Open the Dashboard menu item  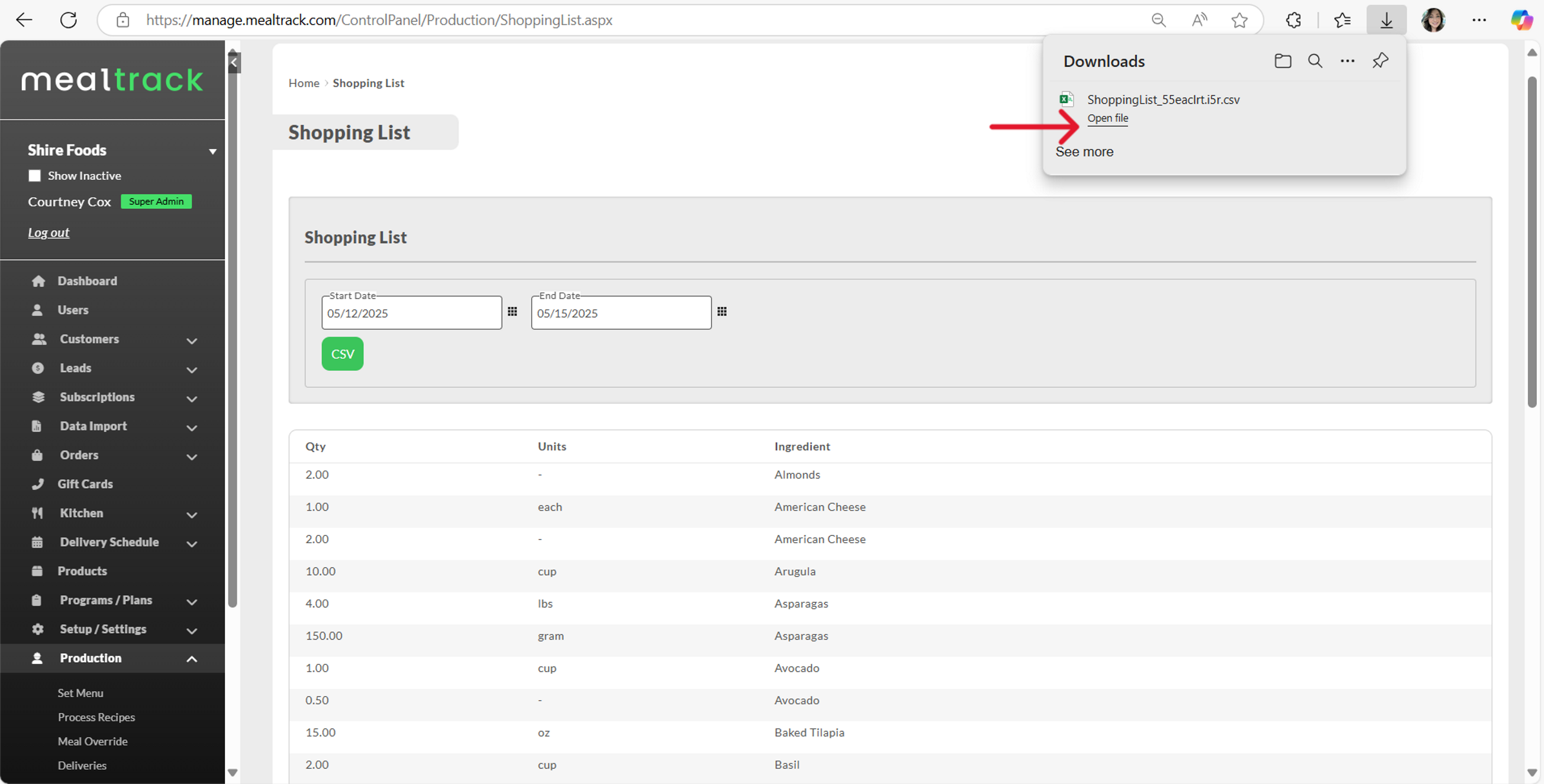pyautogui.click(x=87, y=280)
